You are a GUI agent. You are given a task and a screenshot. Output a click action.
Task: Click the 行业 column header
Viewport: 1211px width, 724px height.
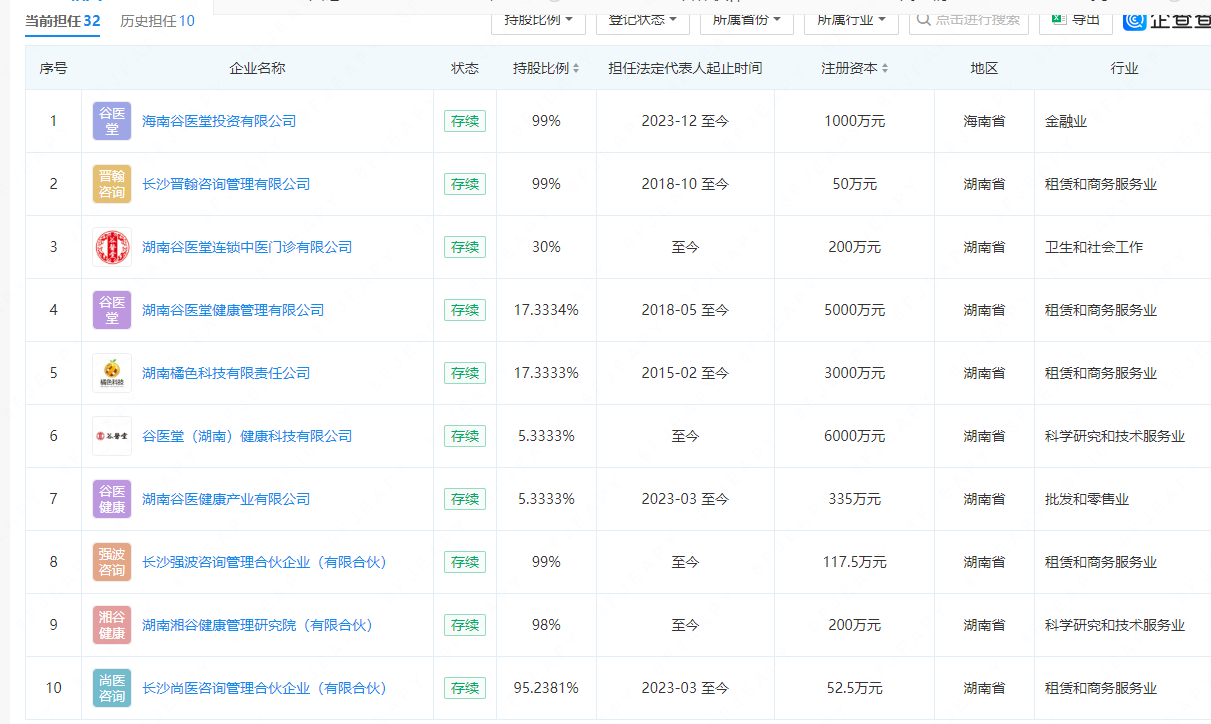point(1124,68)
